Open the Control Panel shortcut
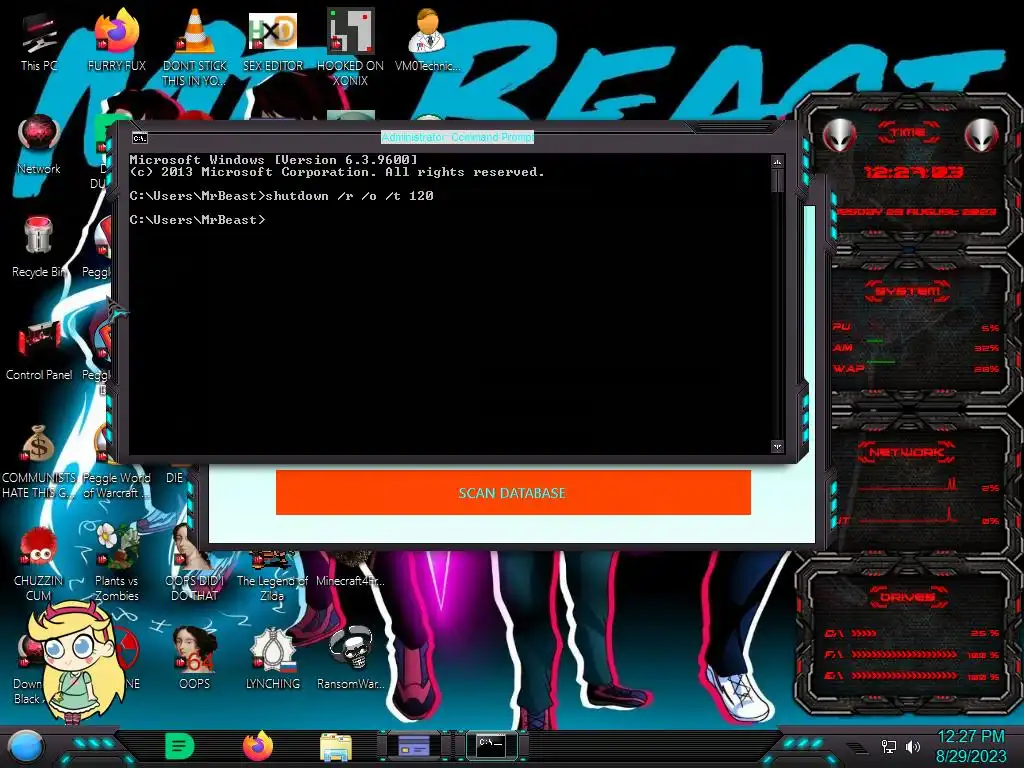The height and width of the screenshot is (768, 1024). point(39,350)
